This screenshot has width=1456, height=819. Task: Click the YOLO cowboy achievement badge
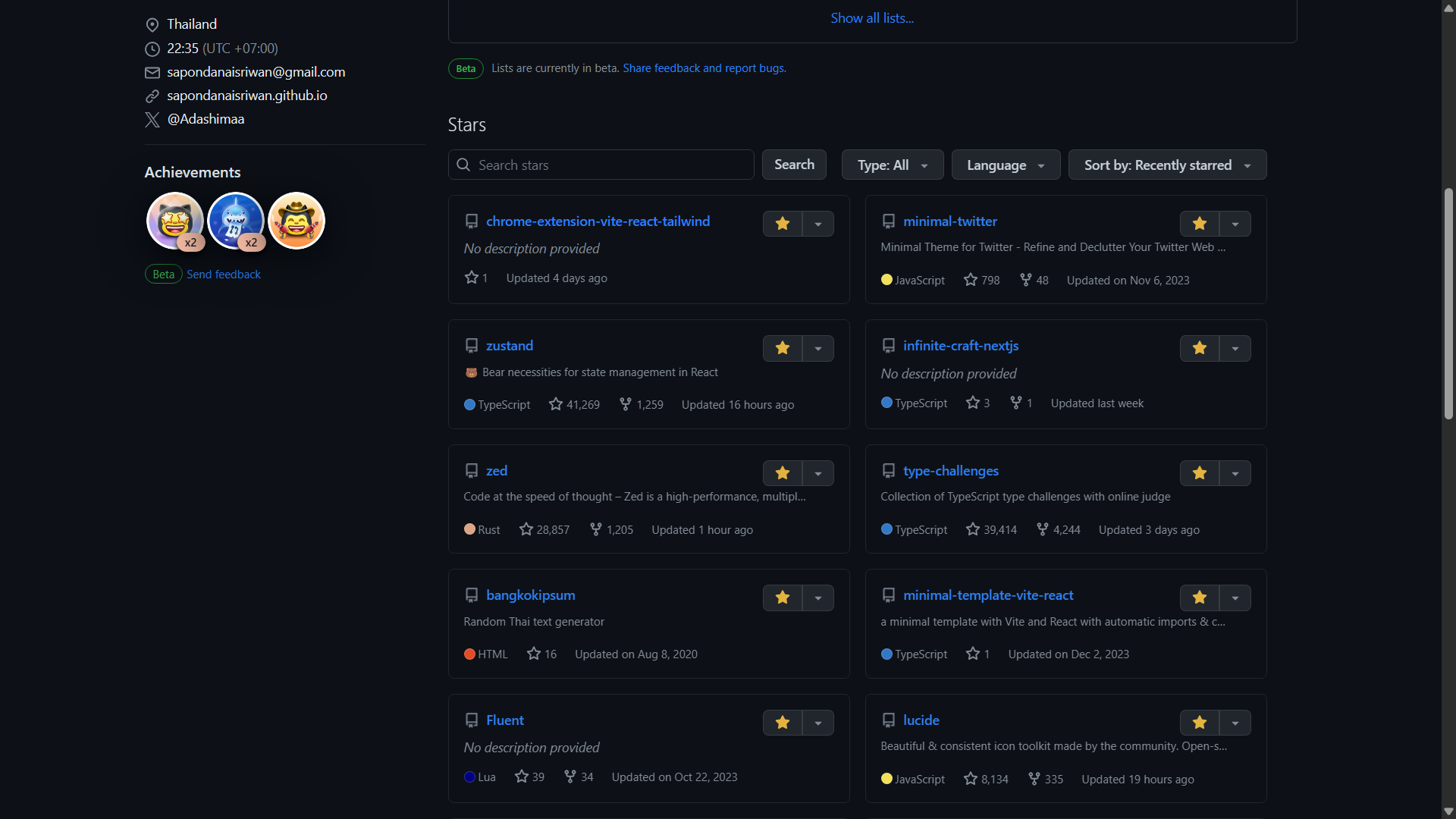point(297,221)
